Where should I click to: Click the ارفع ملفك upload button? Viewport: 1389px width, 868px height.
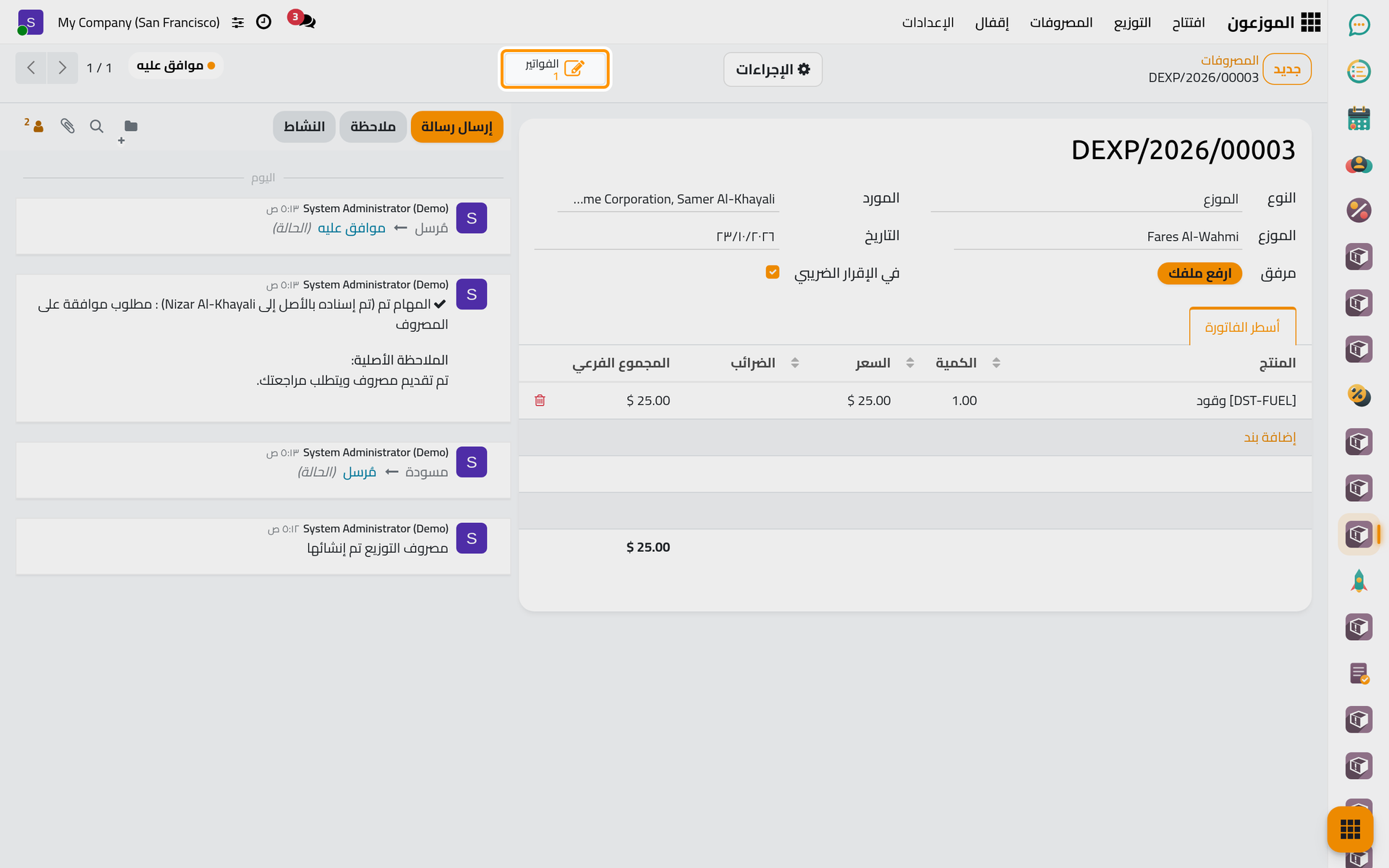pyautogui.click(x=1199, y=273)
